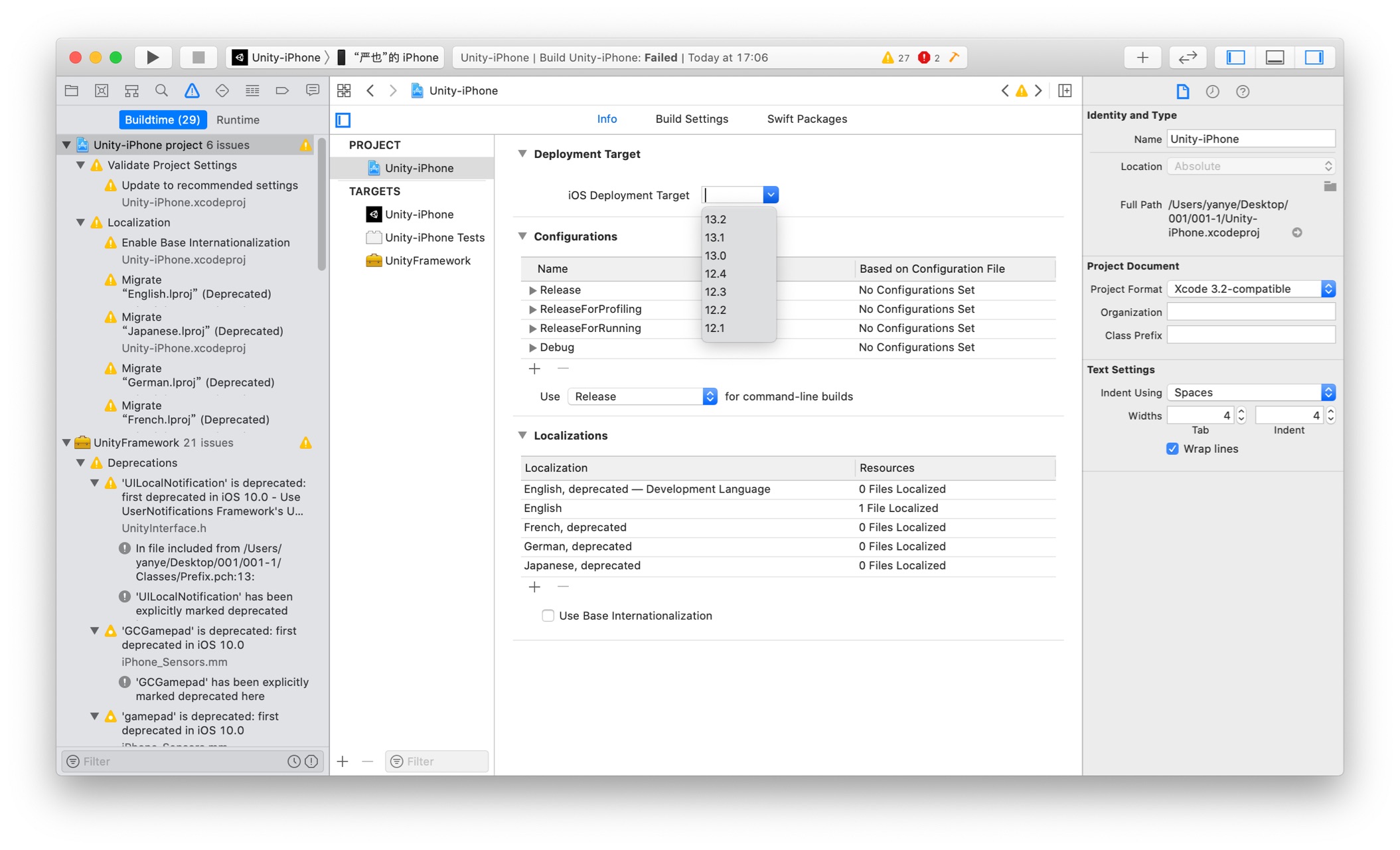Collapse the Configurations section
Viewport: 1400px width, 850px height.
(523, 236)
